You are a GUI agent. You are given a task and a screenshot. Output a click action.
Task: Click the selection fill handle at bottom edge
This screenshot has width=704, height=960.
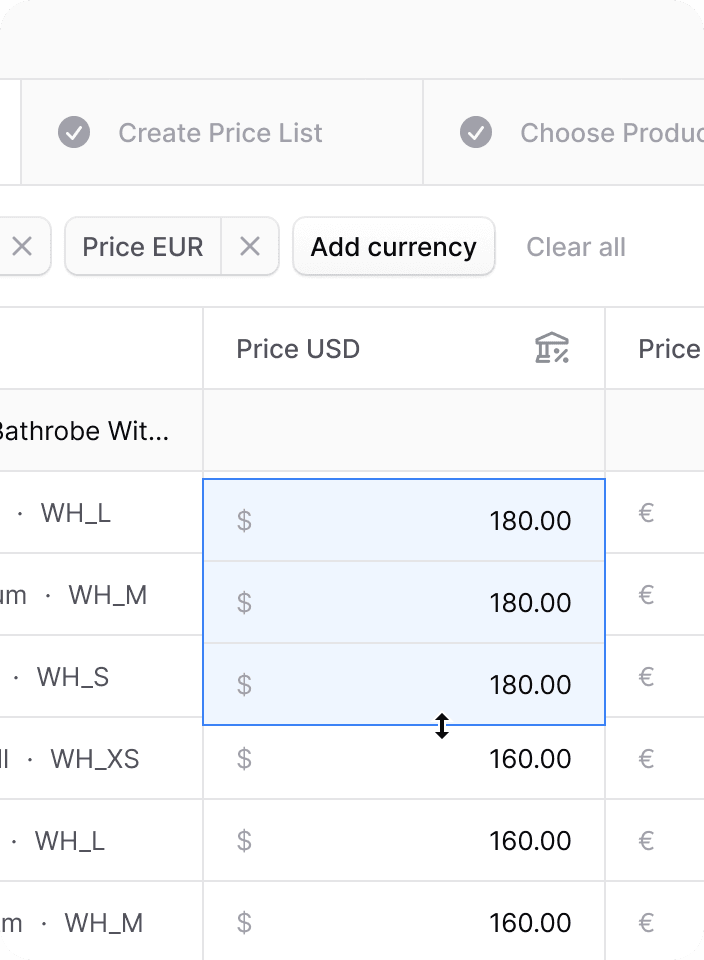coord(442,726)
